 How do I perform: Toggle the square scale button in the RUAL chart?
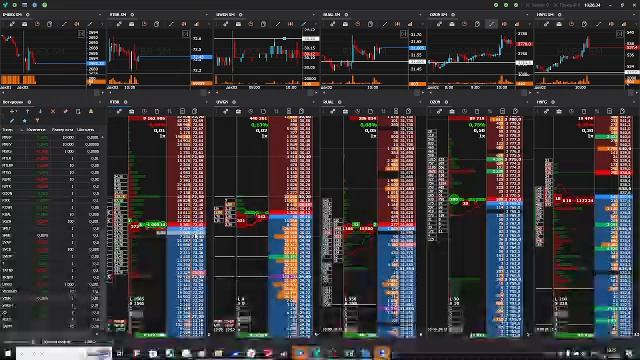(x=403, y=33)
